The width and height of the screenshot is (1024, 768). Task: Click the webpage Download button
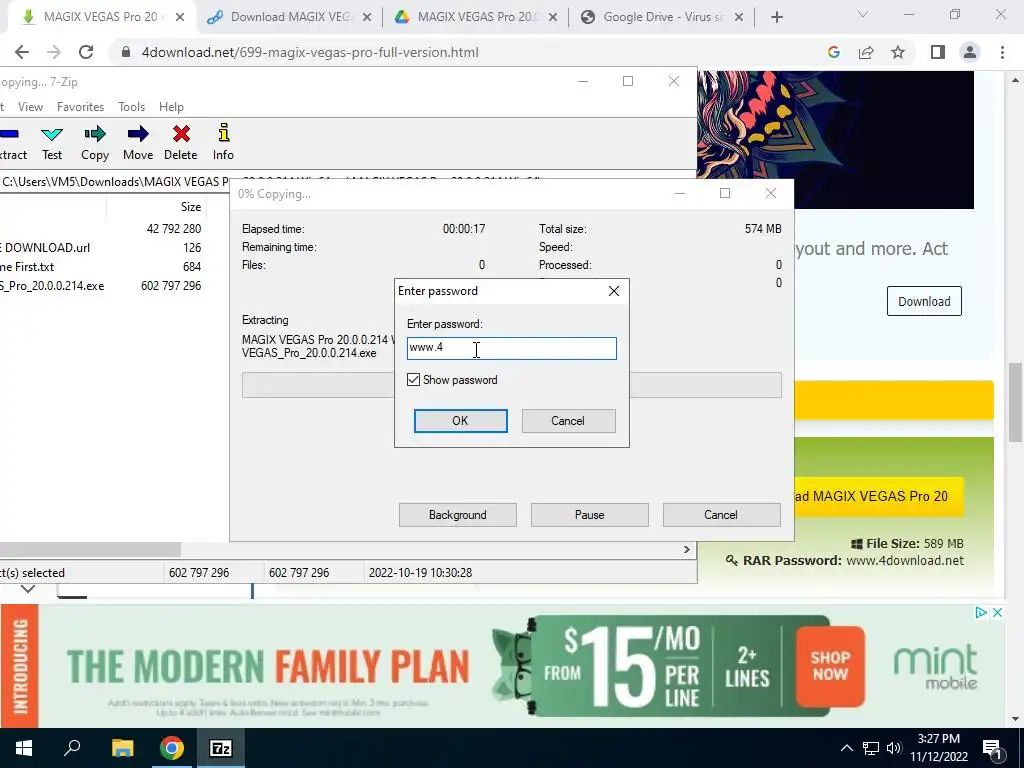(924, 301)
